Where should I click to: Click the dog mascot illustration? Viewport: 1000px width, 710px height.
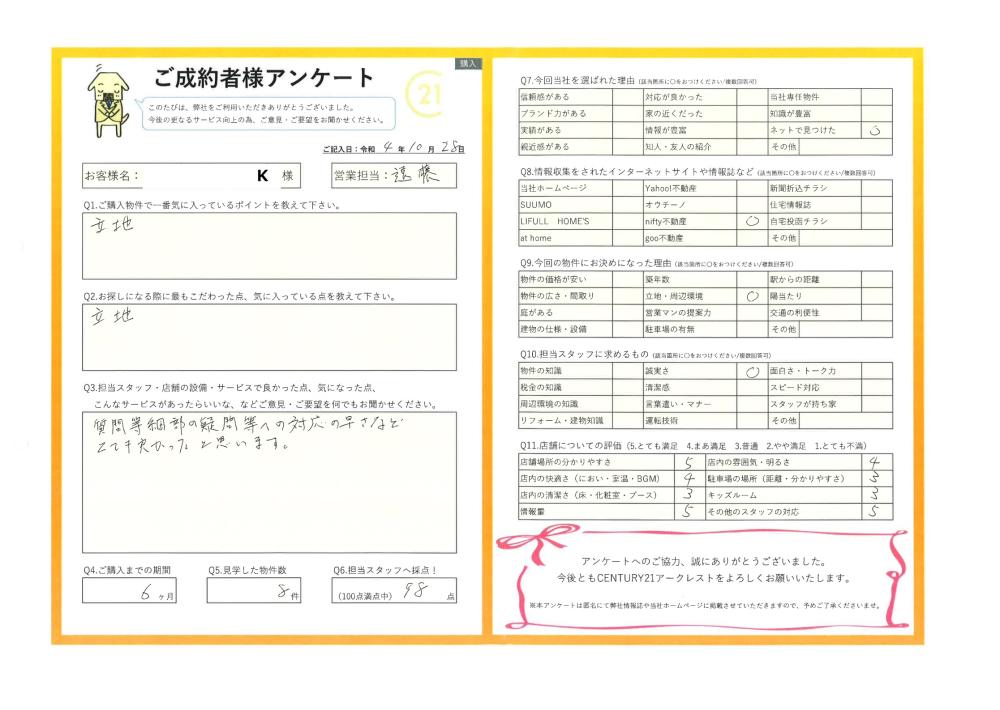click(108, 96)
